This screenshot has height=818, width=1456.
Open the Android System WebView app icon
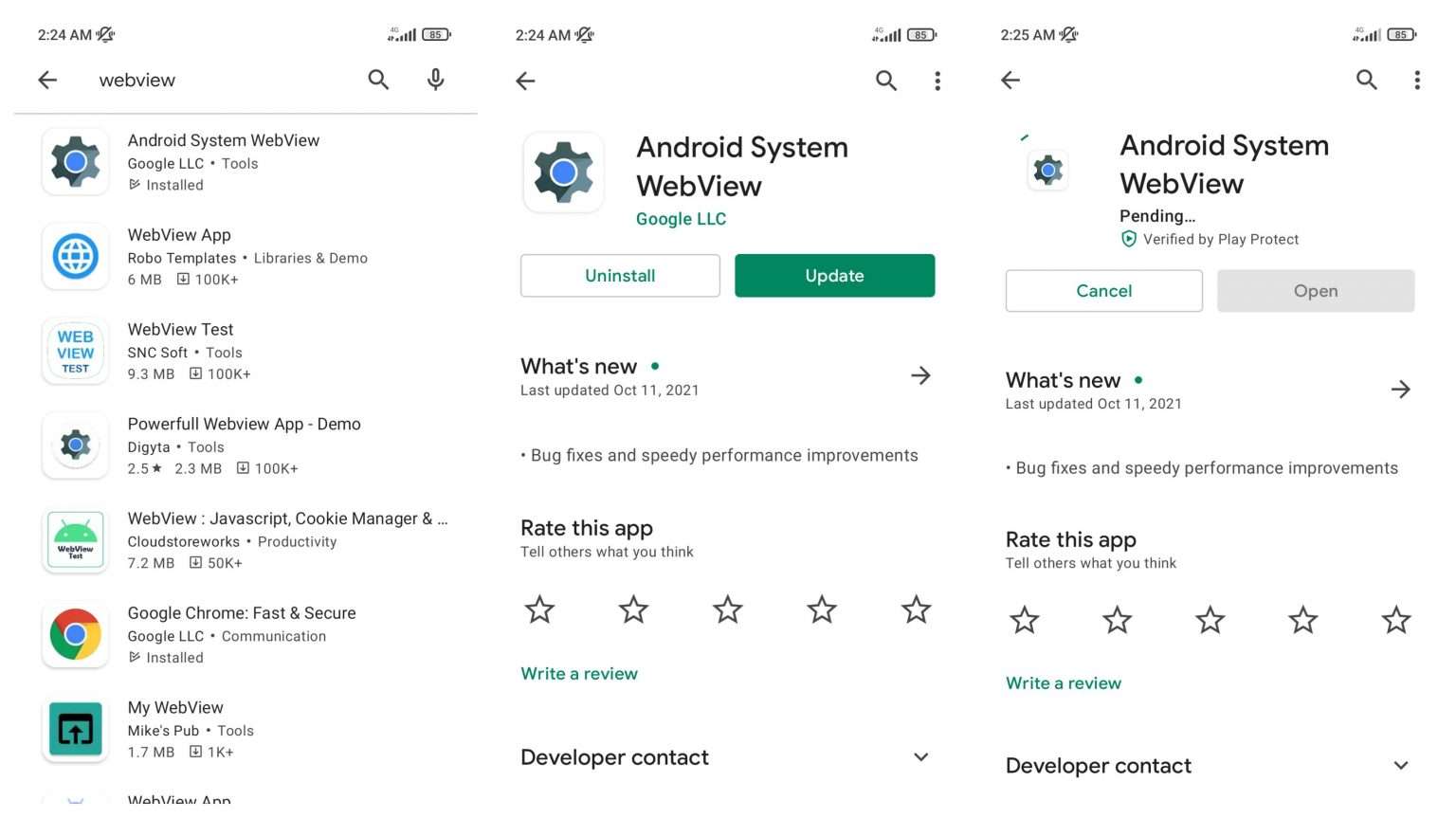coord(75,161)
